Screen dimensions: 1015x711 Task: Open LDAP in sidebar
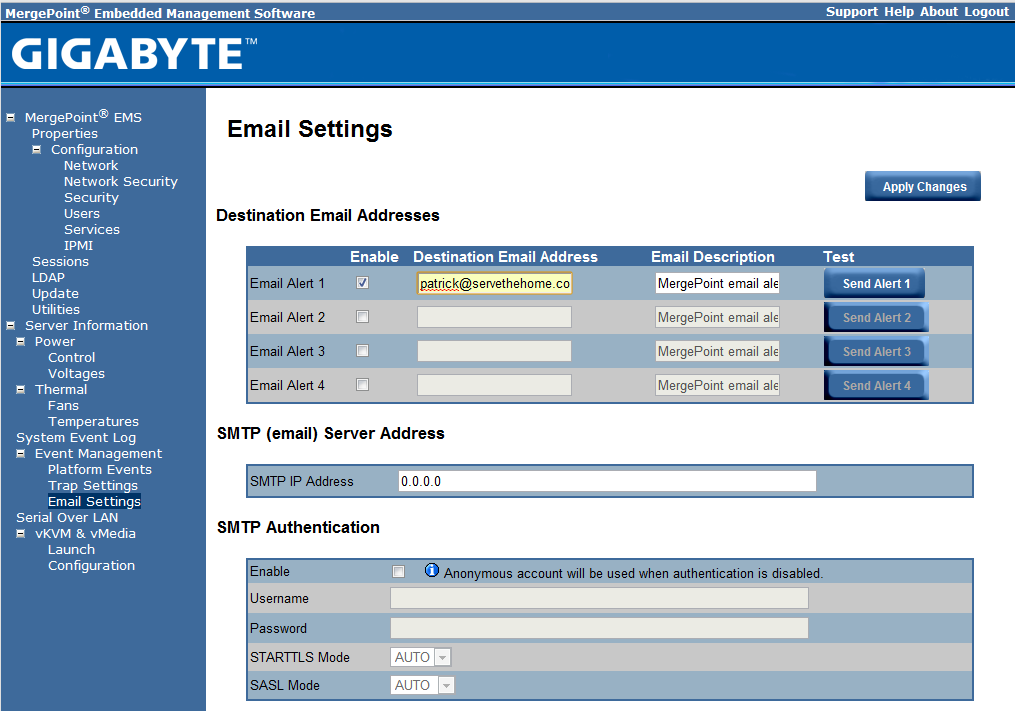click(x=49, y=277)
